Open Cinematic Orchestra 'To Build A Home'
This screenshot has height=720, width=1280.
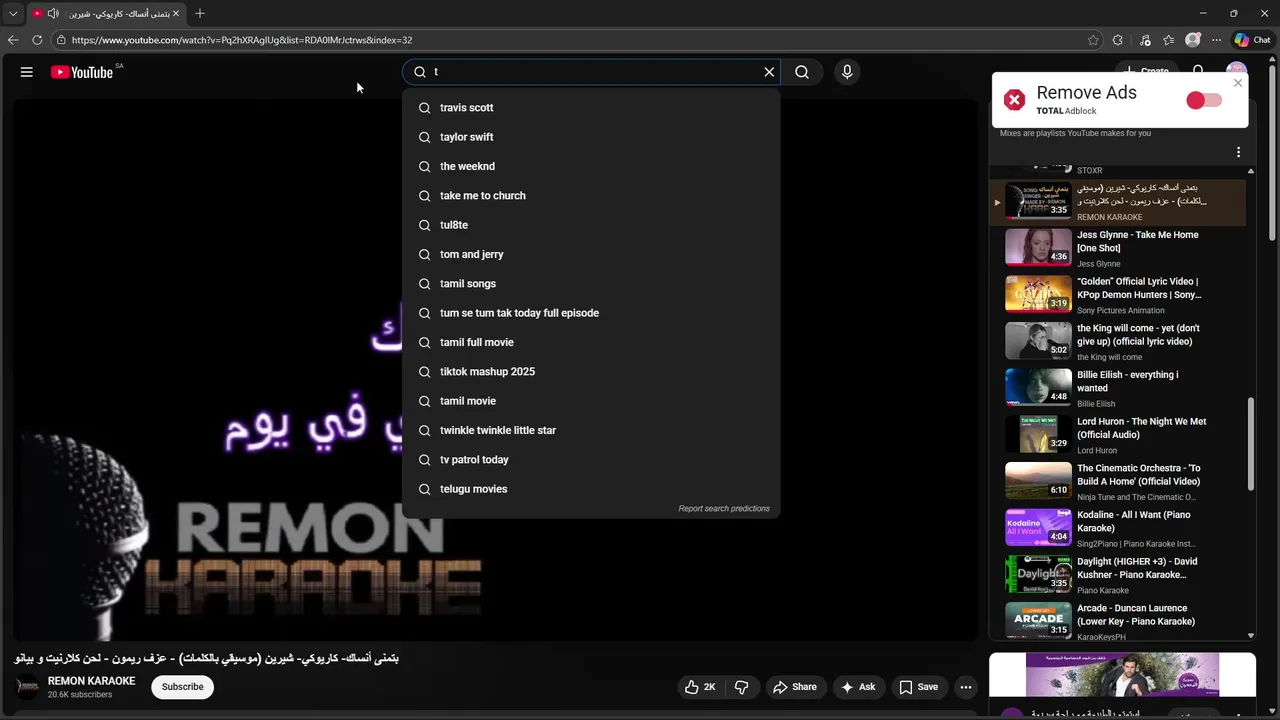(1123, 482)
